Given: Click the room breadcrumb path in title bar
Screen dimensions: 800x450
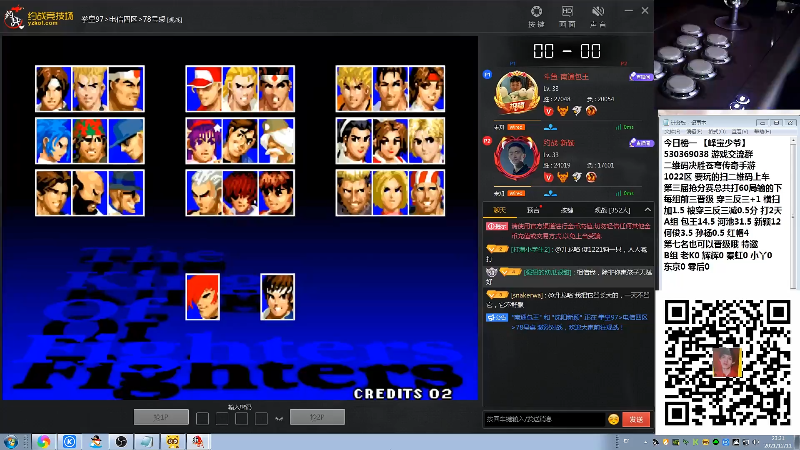Looking at the screenshot, I should click(132, 19).
